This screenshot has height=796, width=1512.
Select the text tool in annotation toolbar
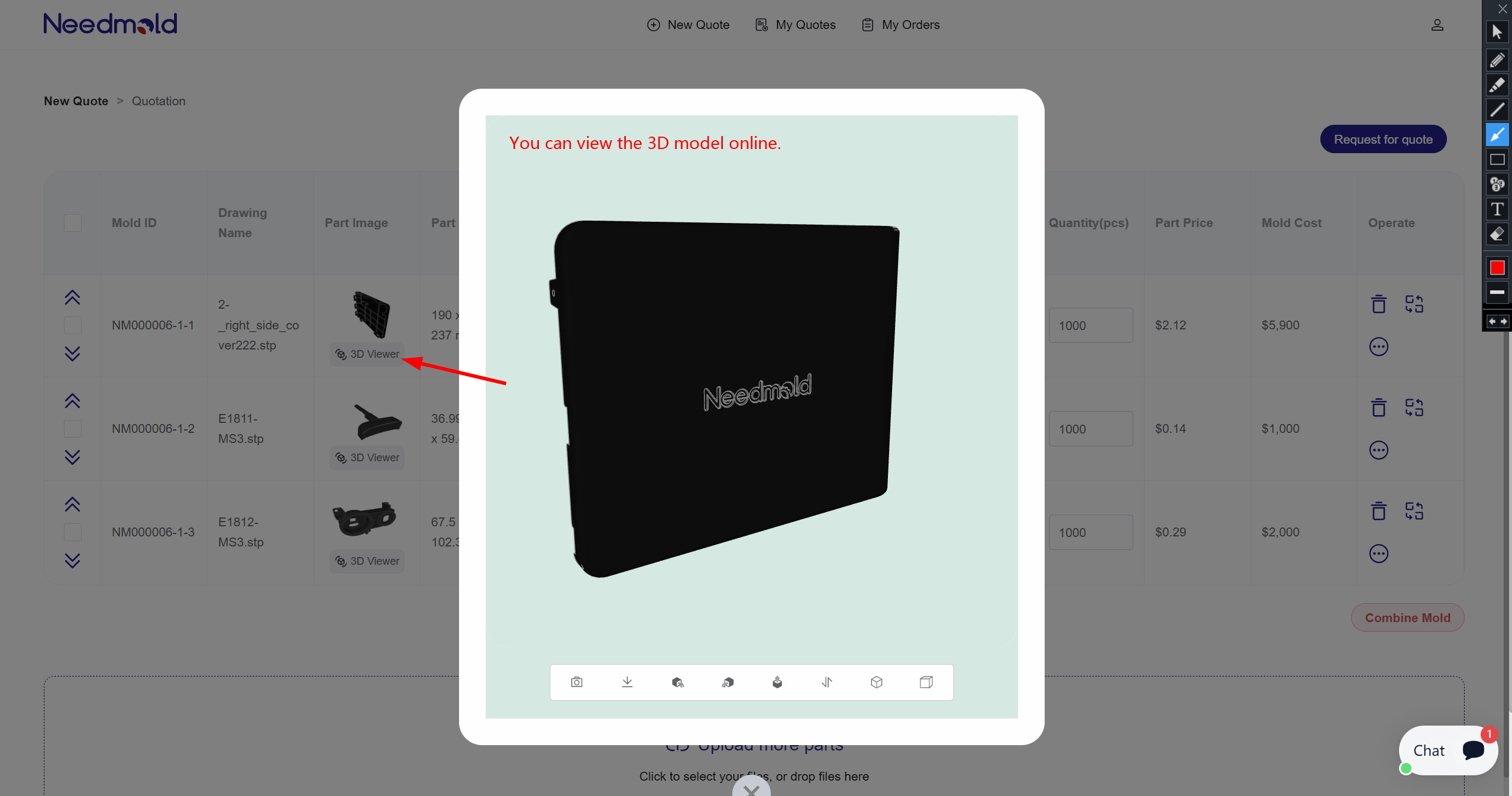1497,209
